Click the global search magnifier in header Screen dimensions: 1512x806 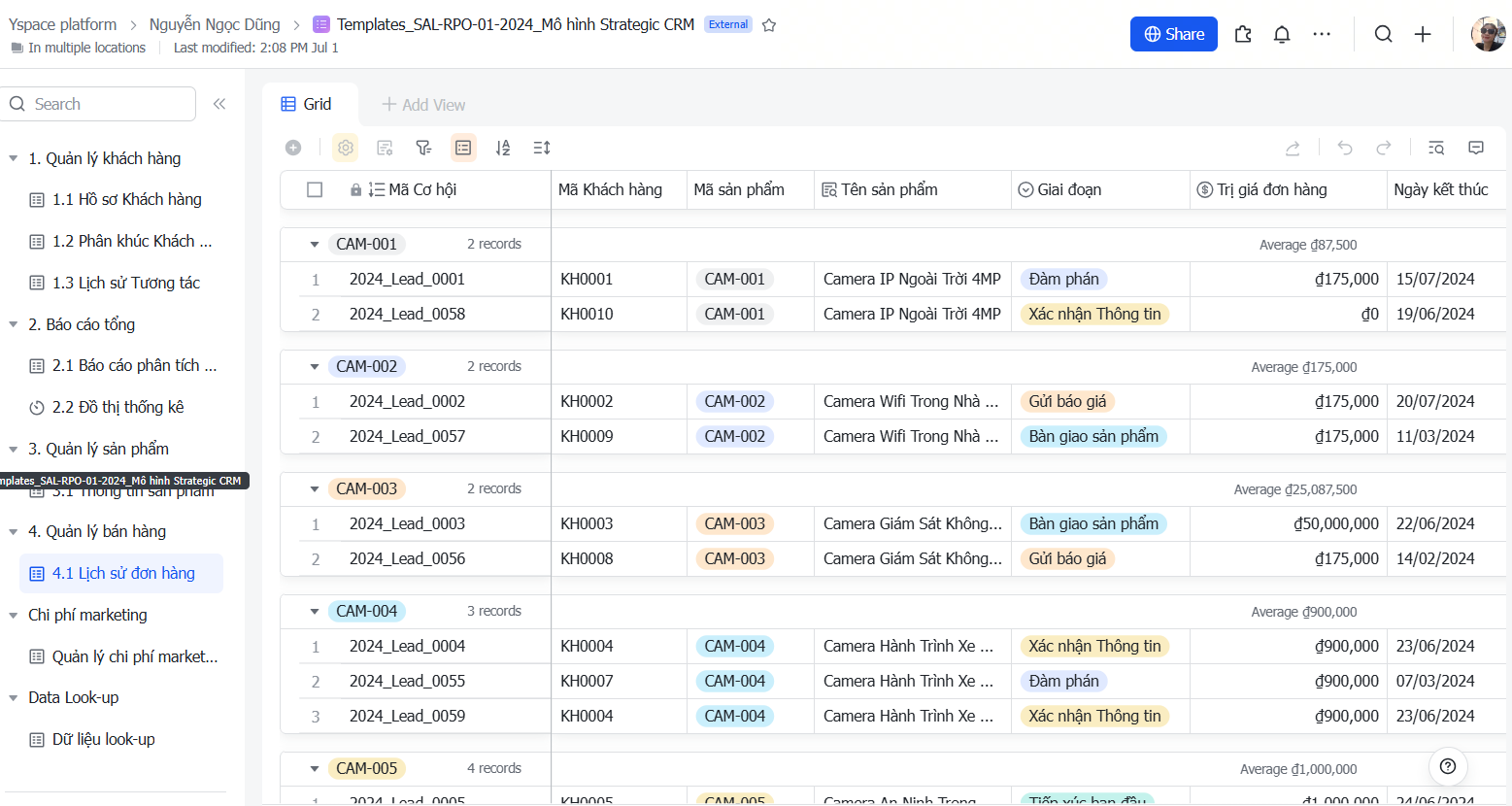click(x=1384, y=34)
